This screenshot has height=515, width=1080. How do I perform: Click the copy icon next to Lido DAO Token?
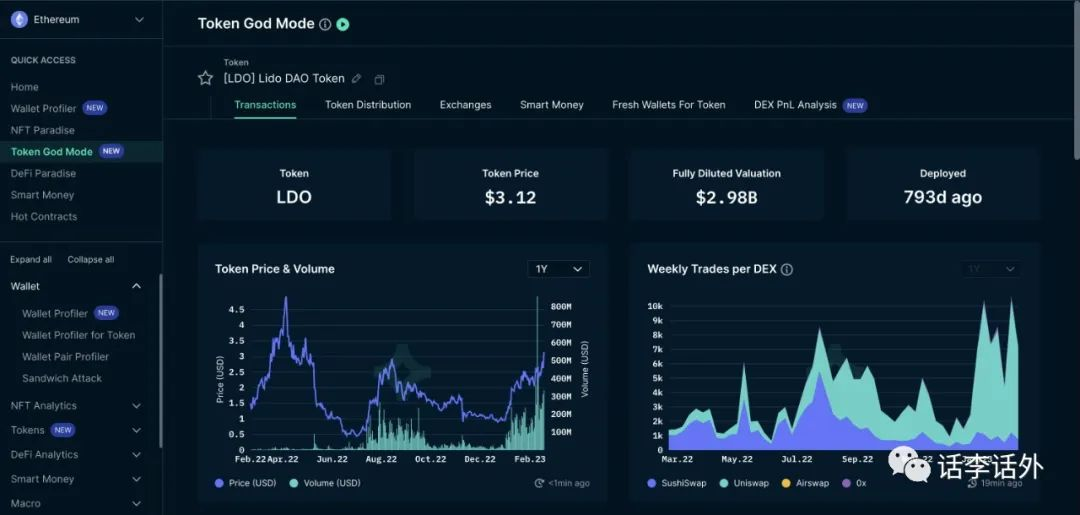379,80
